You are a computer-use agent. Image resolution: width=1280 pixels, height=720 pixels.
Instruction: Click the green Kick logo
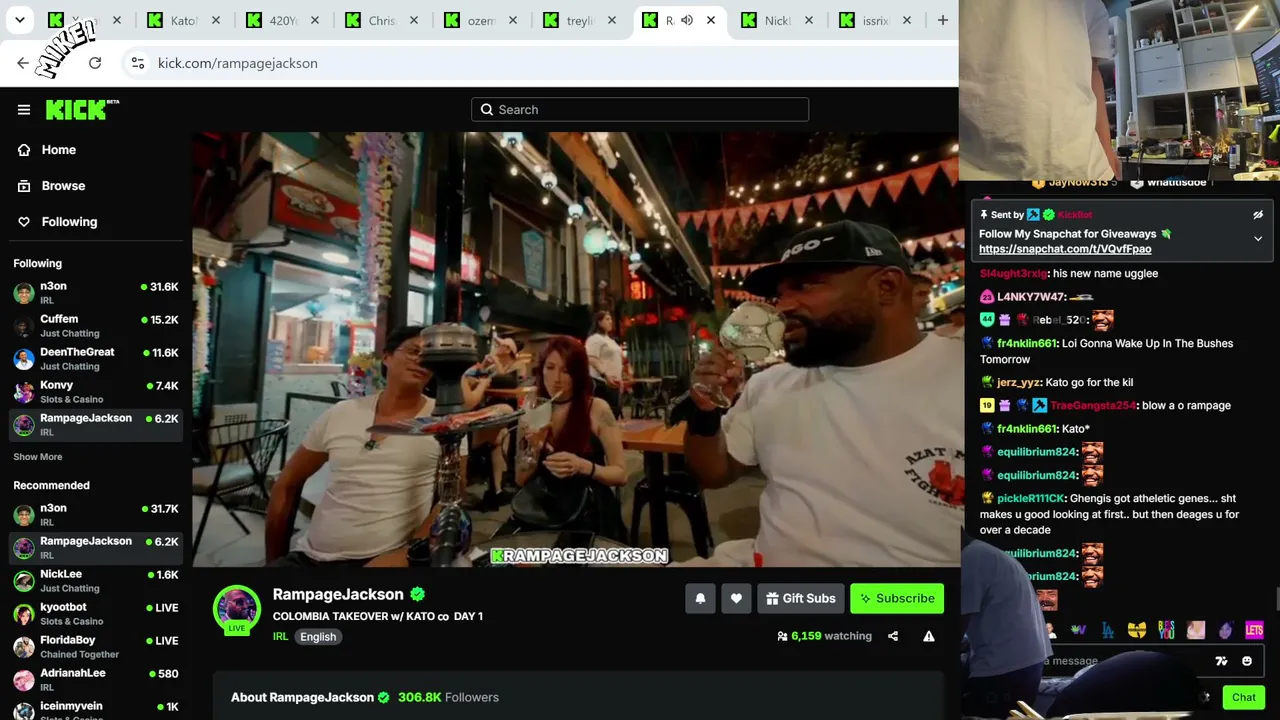click(82, 110)
